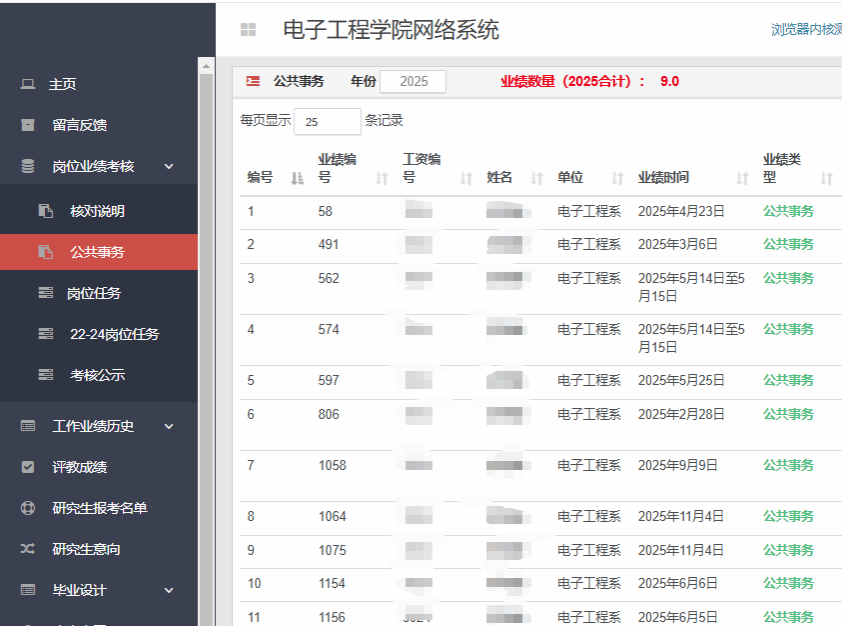Expand the 工作业绩历史 menu section

[169, 426]
